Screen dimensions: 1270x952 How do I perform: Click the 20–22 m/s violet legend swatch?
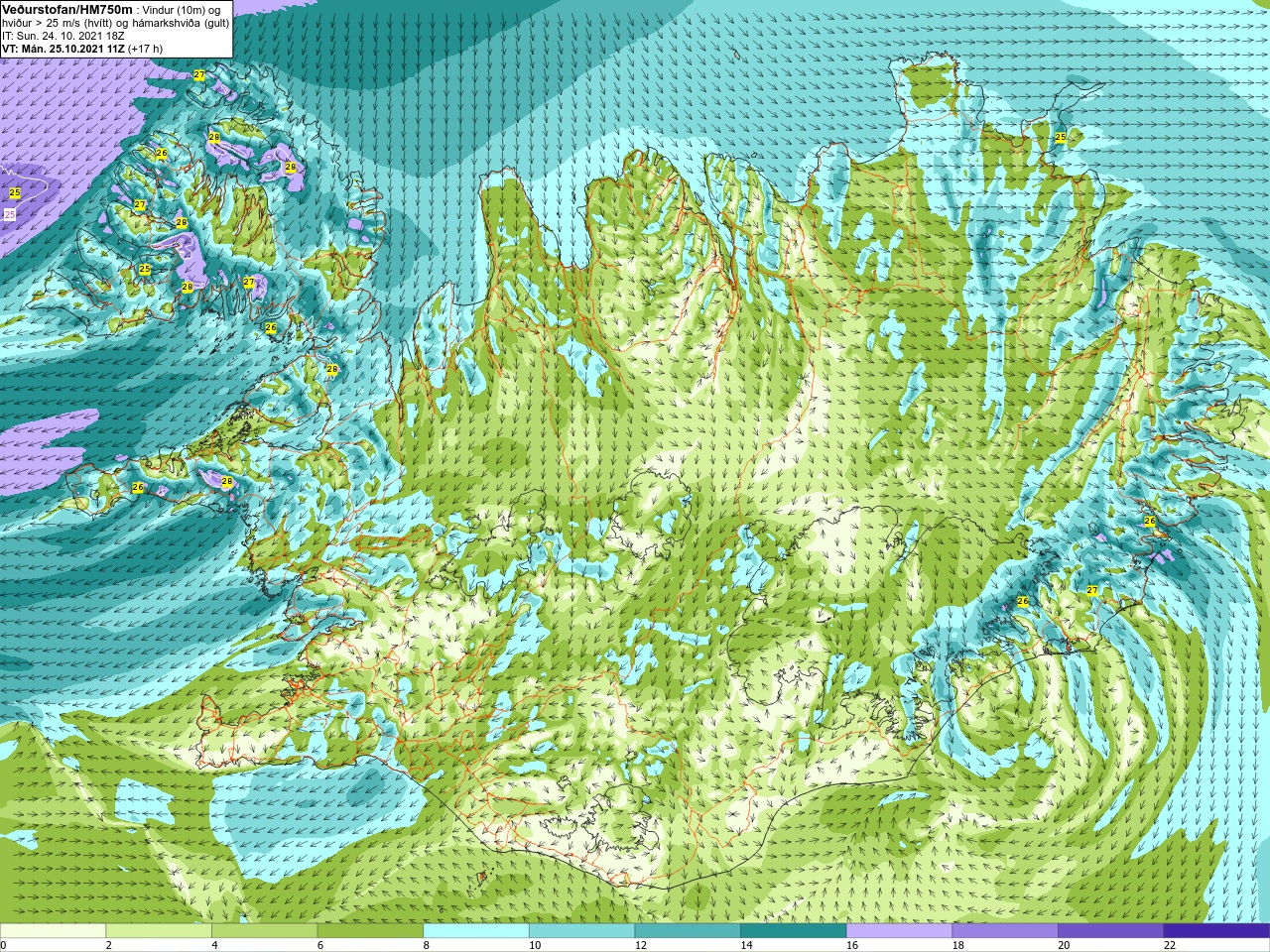coord(1111,931)
